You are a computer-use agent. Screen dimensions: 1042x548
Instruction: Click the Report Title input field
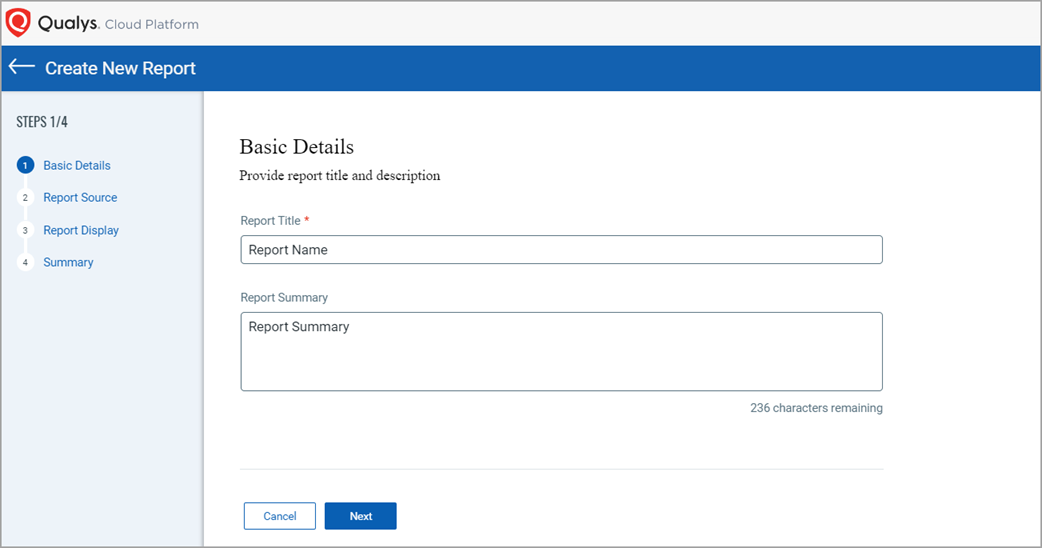click(562, 250)
